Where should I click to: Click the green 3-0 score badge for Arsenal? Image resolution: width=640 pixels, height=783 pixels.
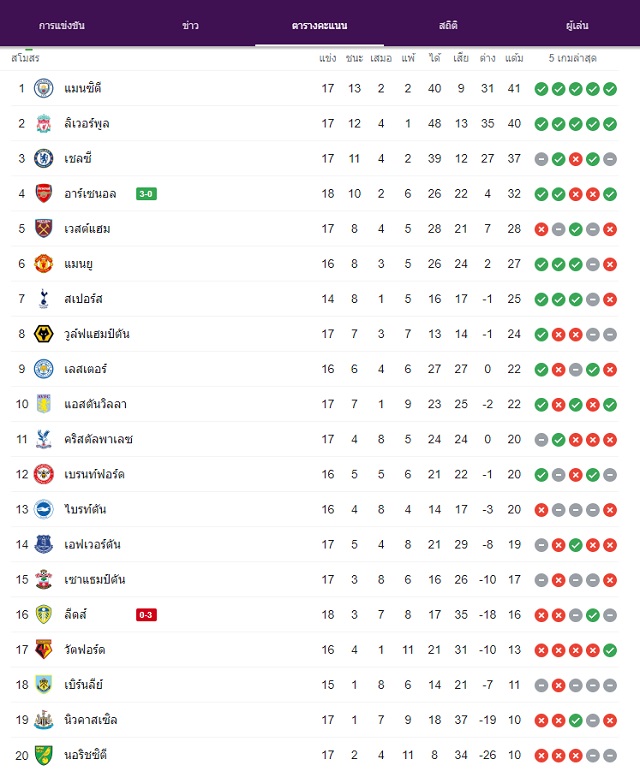click(x=146, y=194)
